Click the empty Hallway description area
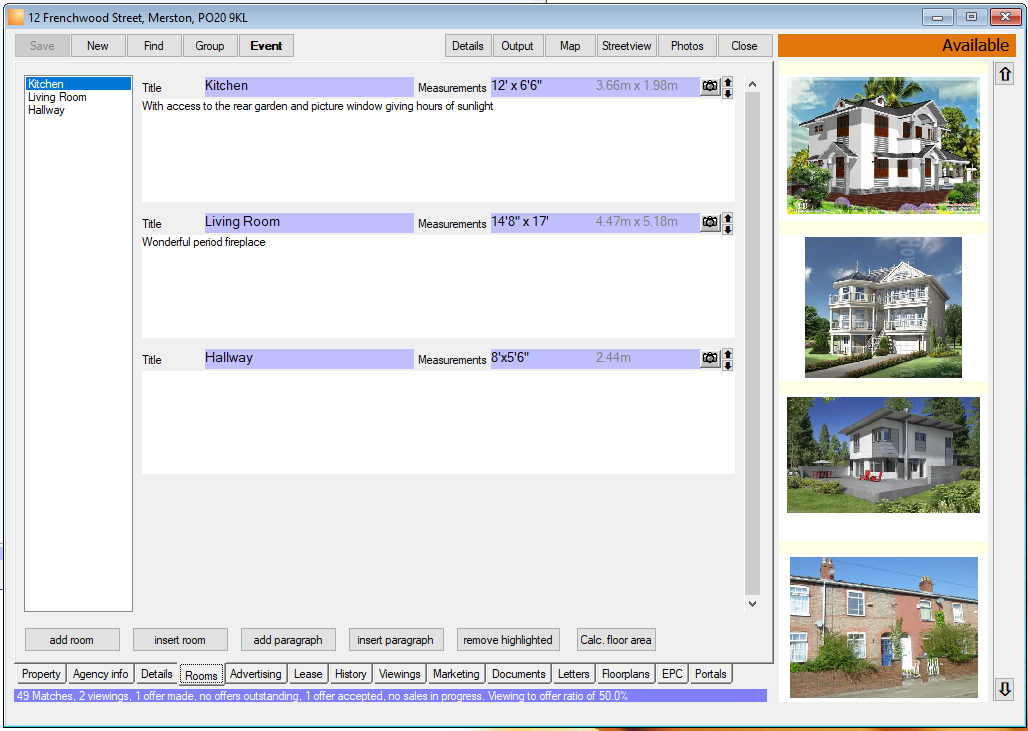 (438, 422)
